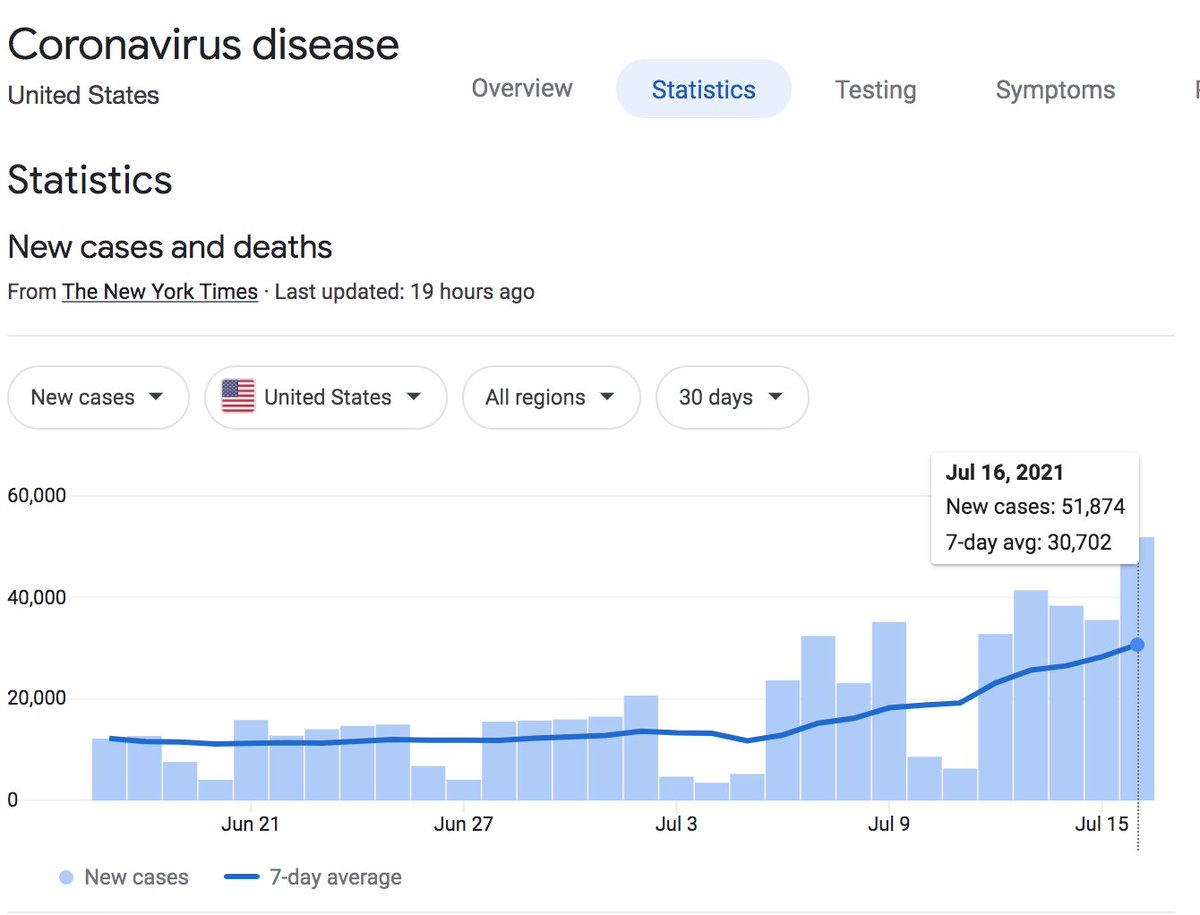Expand the All regions dropdown
This screenshot has width=1200, height=915.
(551, 397)
